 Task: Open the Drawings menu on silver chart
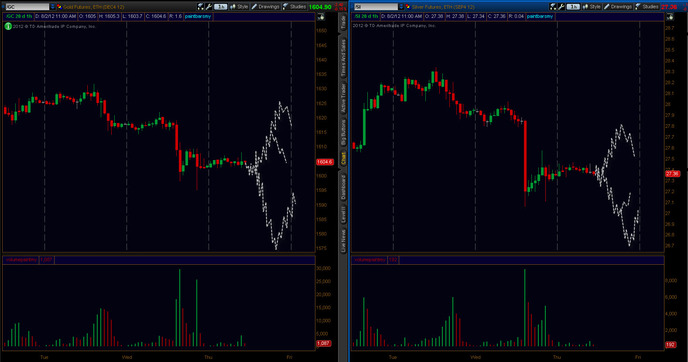618,7
